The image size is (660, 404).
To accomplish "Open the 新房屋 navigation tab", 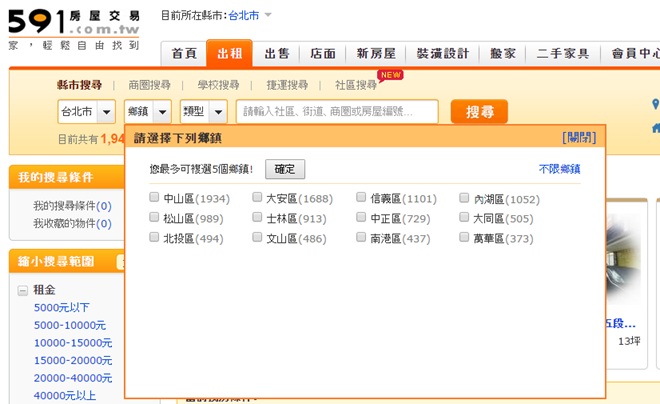I will pyautogui.click(x=375, y=54).
